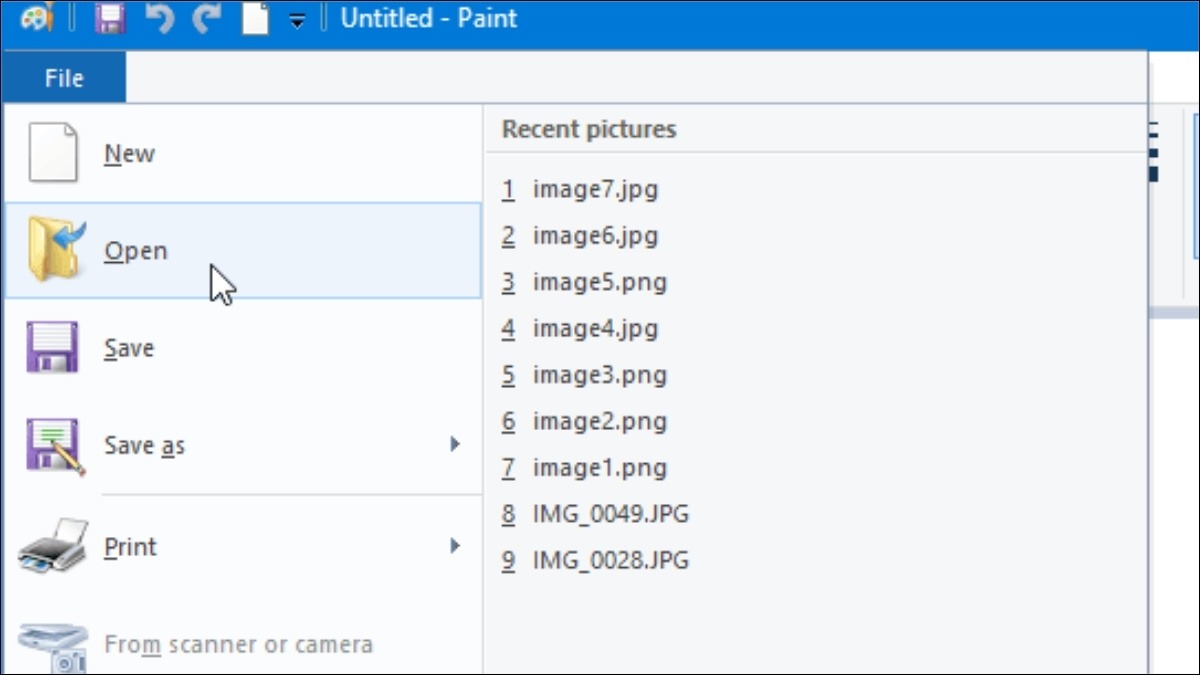Viewport: 1200px width, 675px height.
Task: Expand the Save as submenu arrow
Action: point(455,444)
